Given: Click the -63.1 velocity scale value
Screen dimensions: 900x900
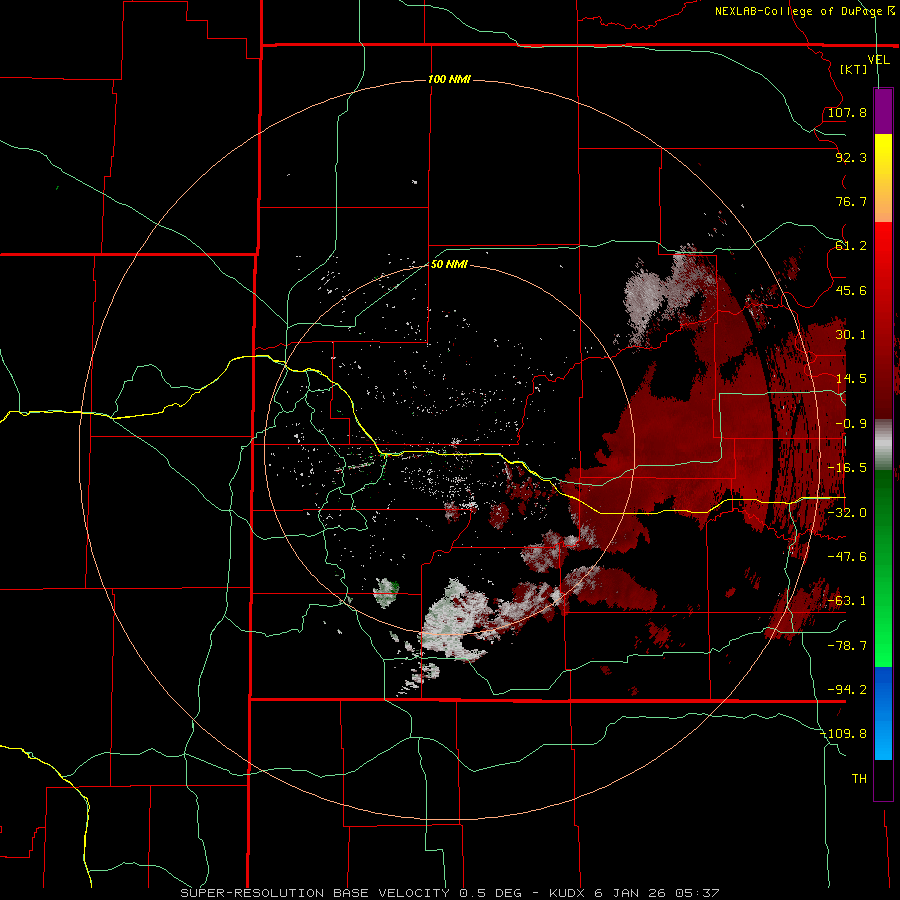Looking at the screenshot, I should tap(847, 601).
